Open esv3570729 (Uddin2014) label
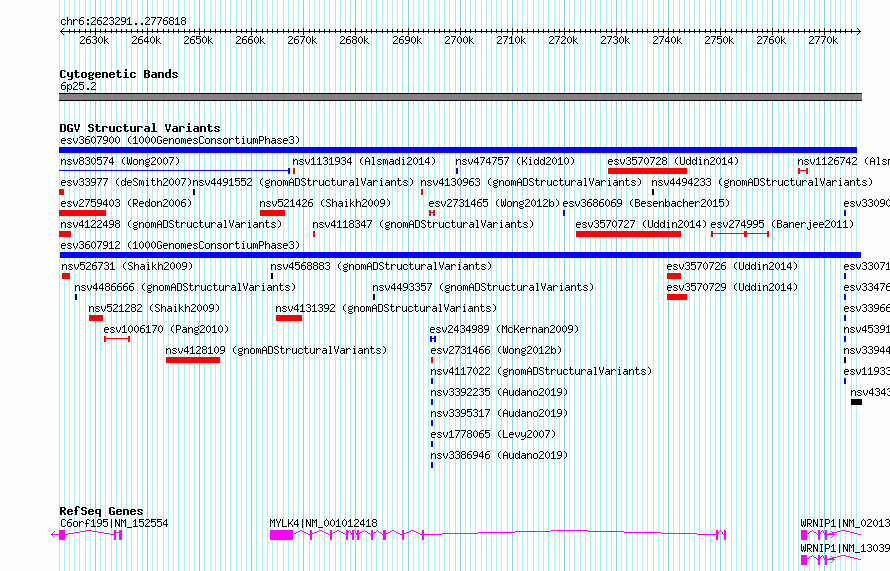 tap(732, 287)
